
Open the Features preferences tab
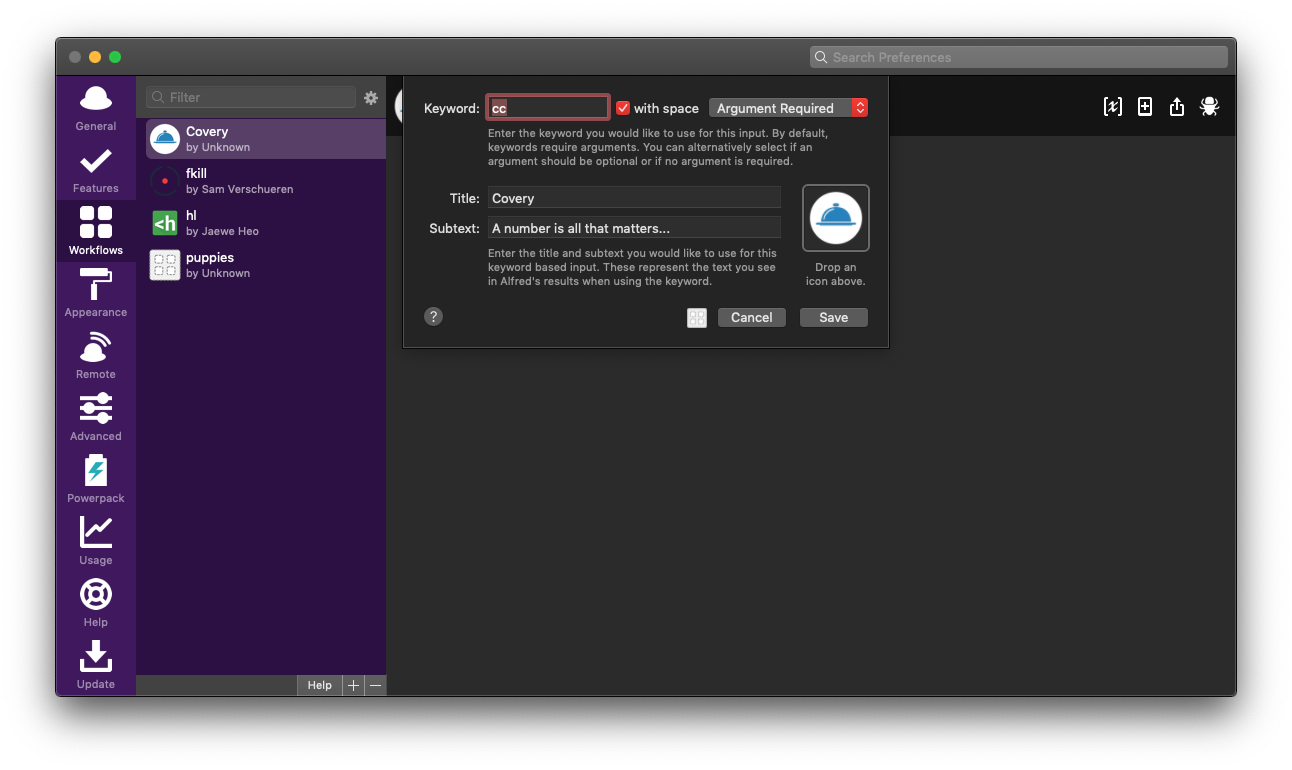pyautogui.click(x=96, y=170)
